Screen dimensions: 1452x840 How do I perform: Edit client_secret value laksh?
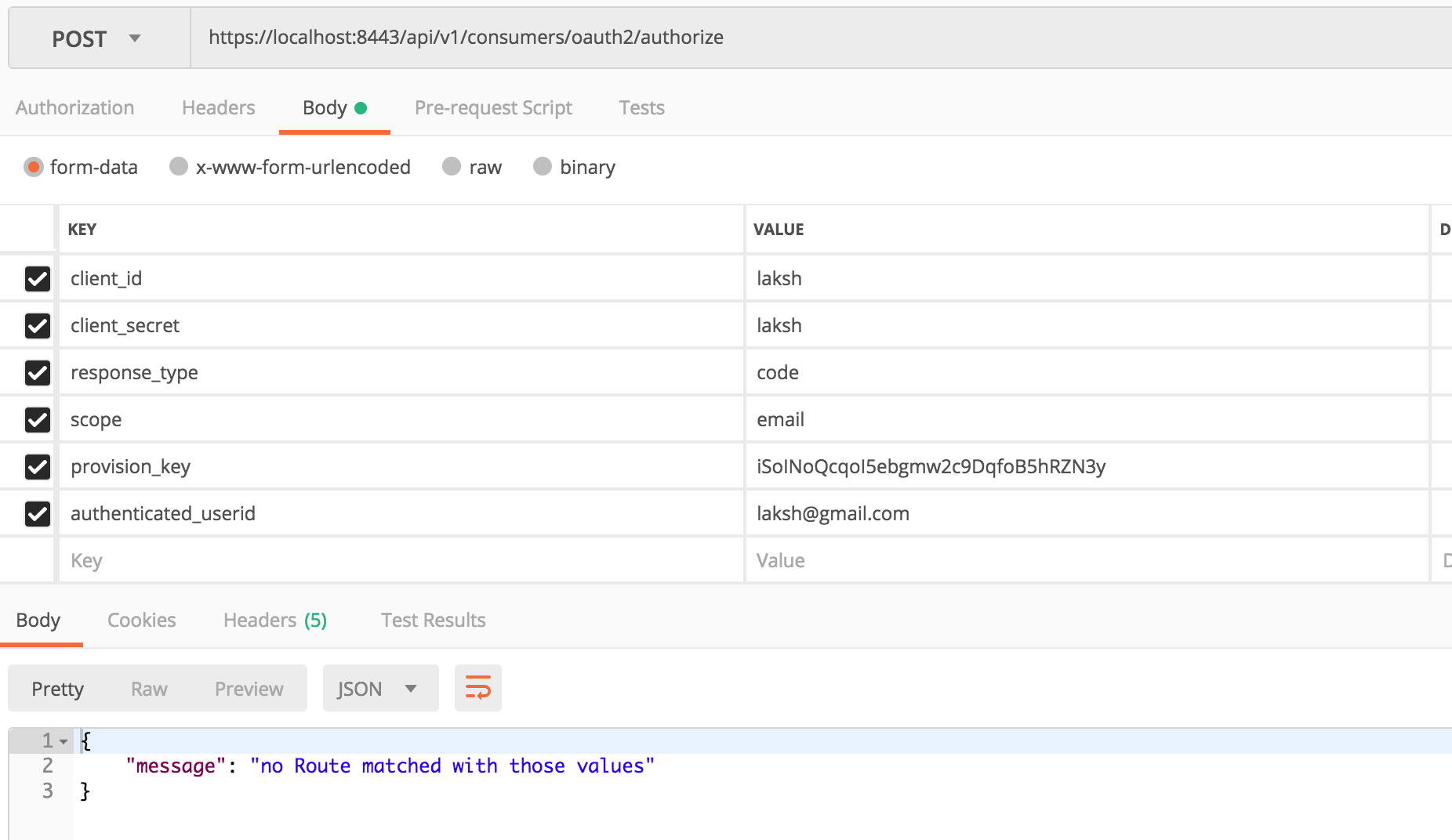(x=1087, y=325)
